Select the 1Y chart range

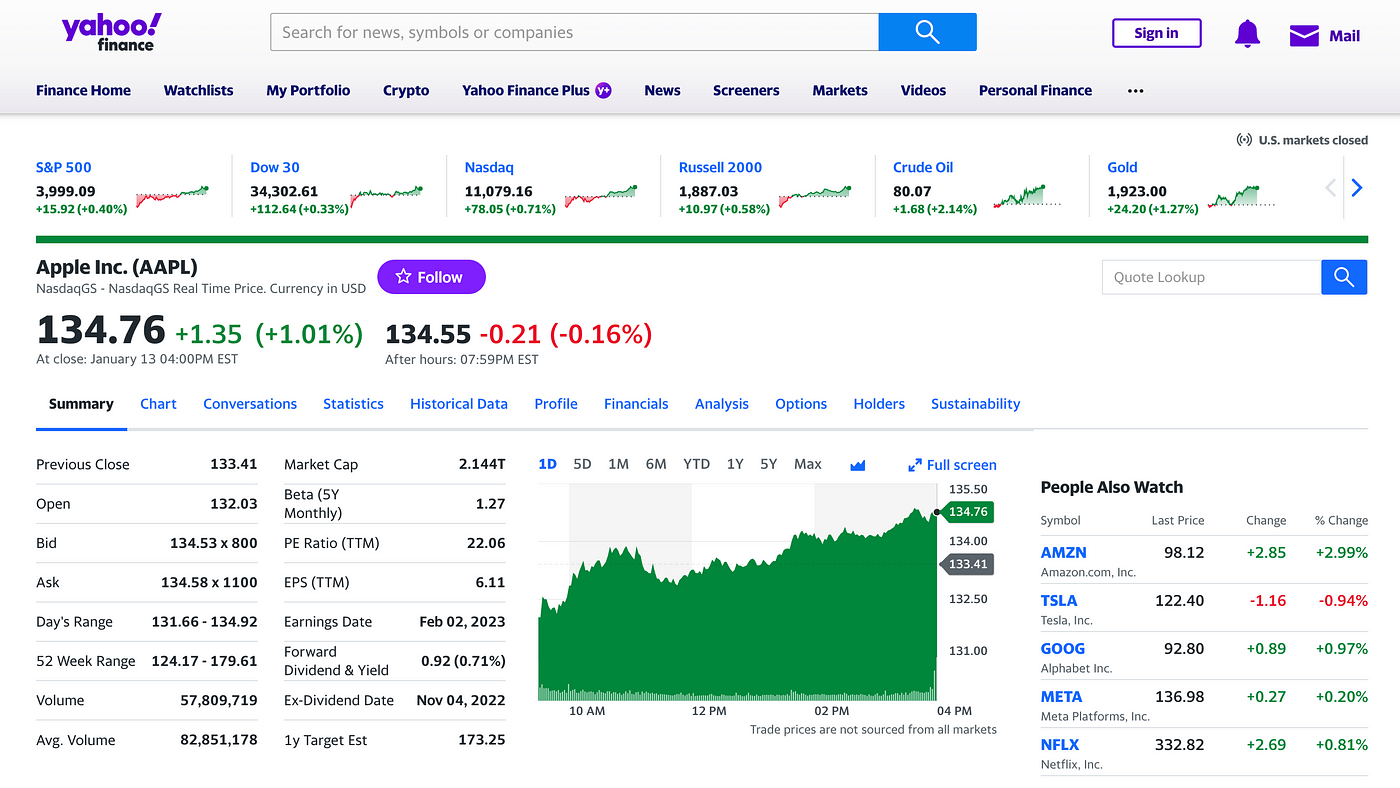click(x=735, y=464)
